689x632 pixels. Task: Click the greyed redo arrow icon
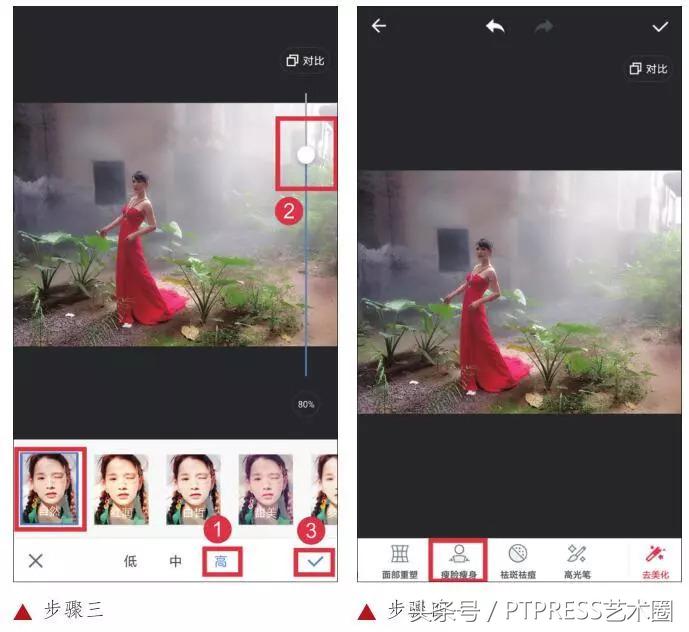544,27
